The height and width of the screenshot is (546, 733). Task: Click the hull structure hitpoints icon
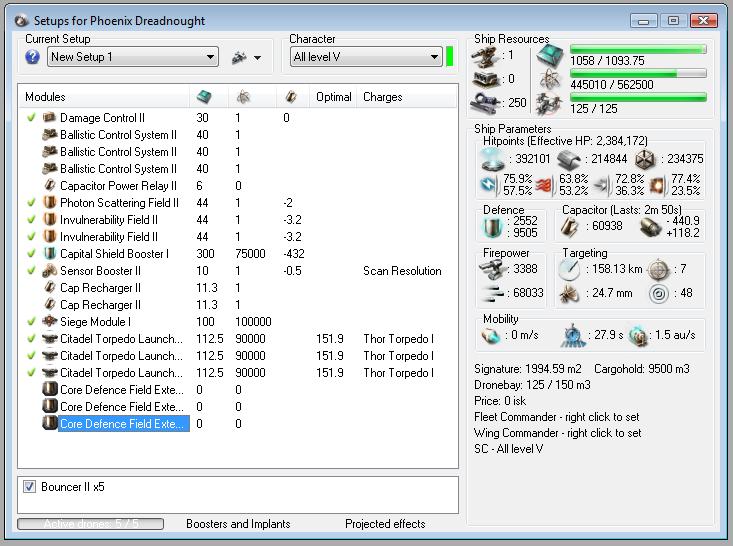[645, 160]
